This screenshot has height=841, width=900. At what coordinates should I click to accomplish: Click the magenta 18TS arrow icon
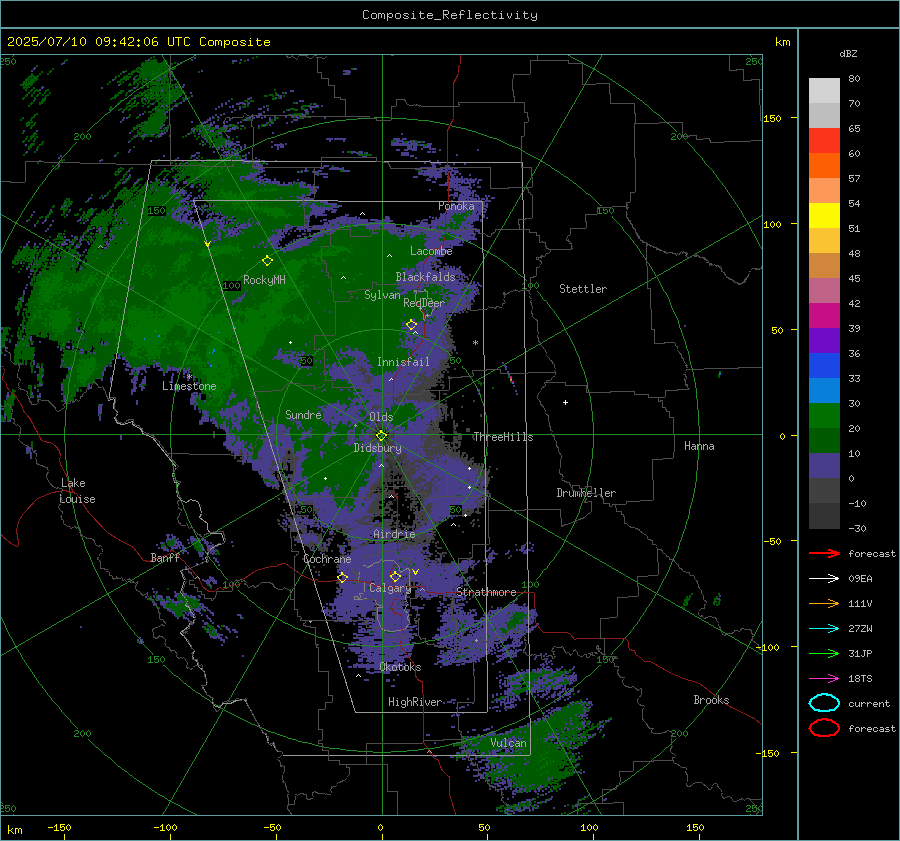(x=824, y=679)
